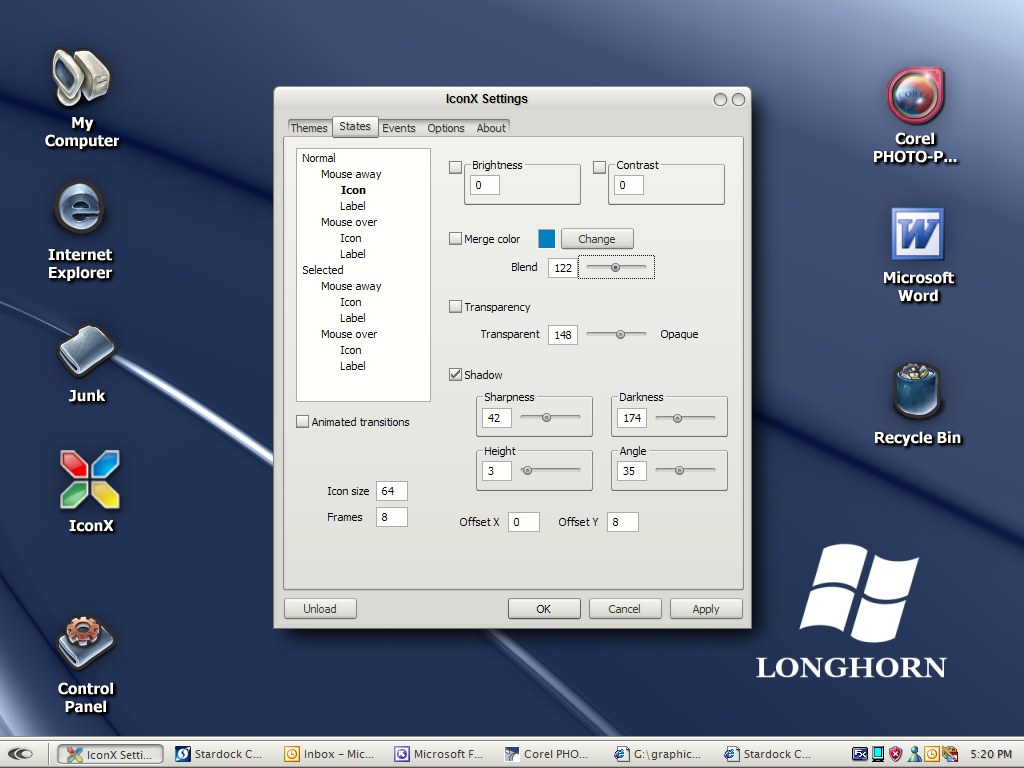Click the Offset Y field
This screenshot has width=1024, height=768.
coord(623,522)
